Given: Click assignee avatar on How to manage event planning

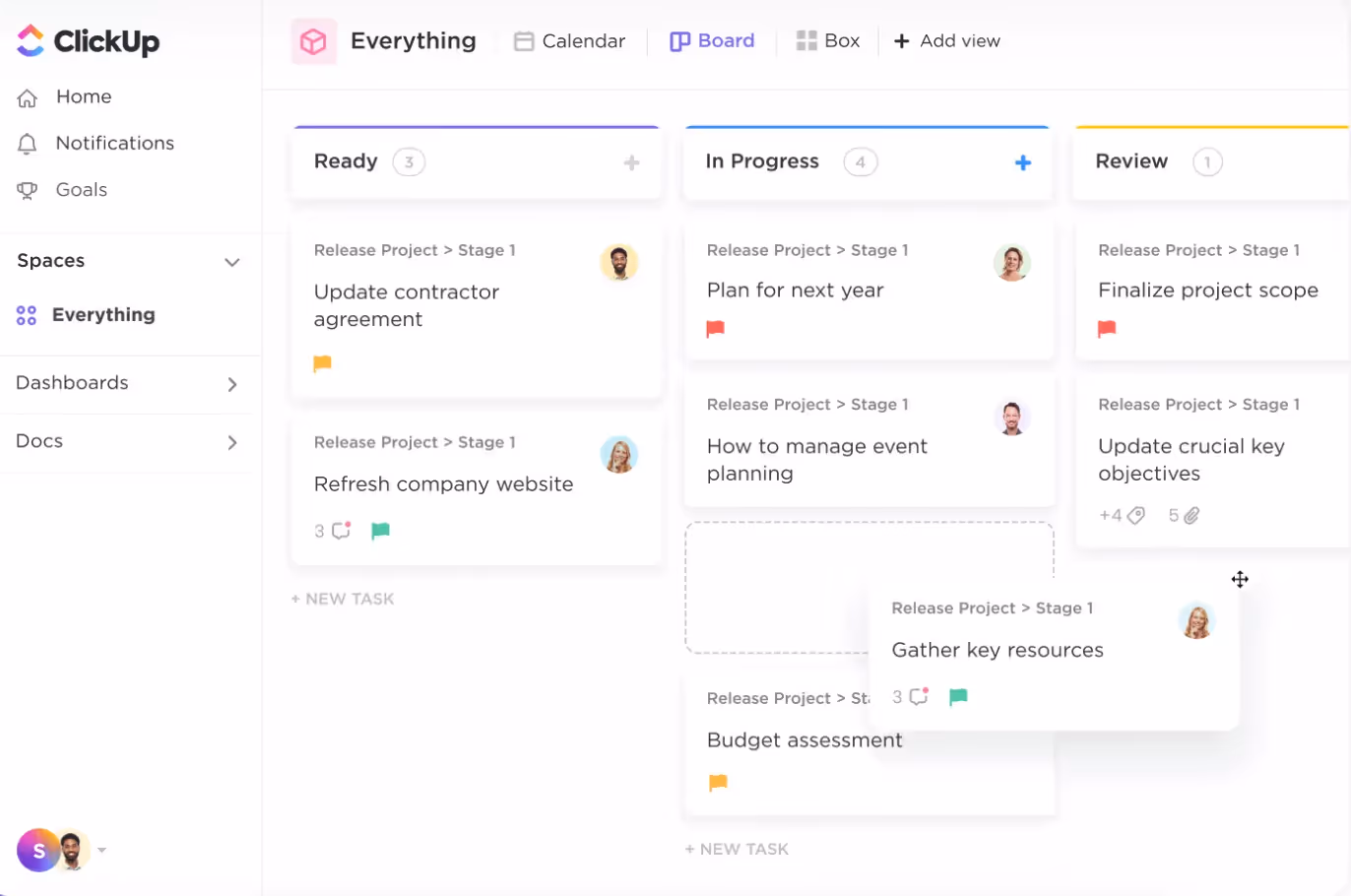Looking at the screenshot, I should [x=1012, y=418].
